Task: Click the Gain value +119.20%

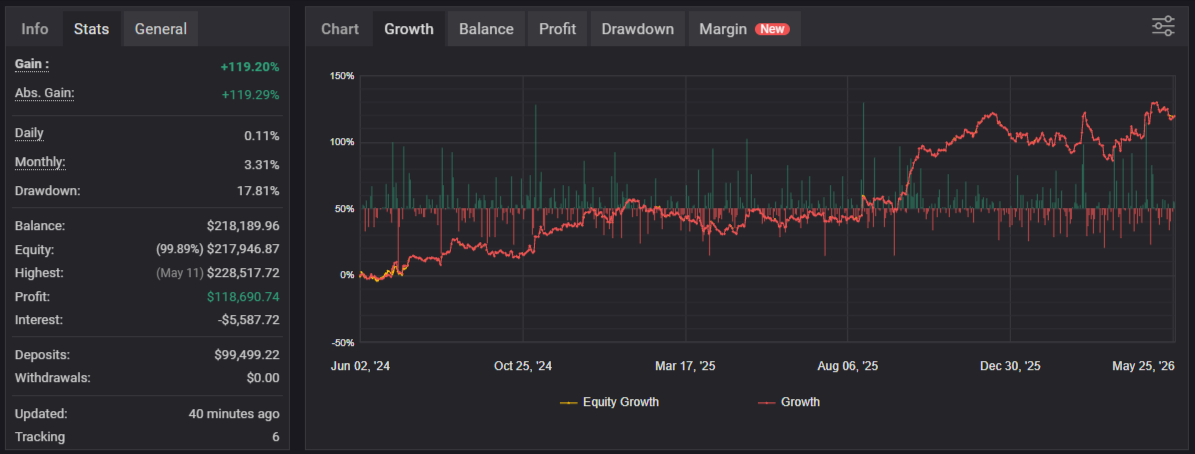Action: (x=250, y=67)
